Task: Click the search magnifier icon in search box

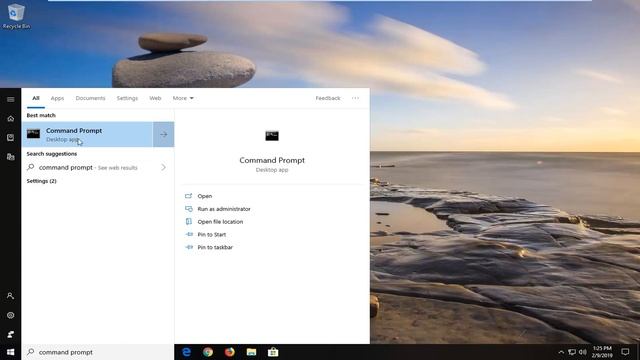Action: pyautogui.click(x=31, y=351)
